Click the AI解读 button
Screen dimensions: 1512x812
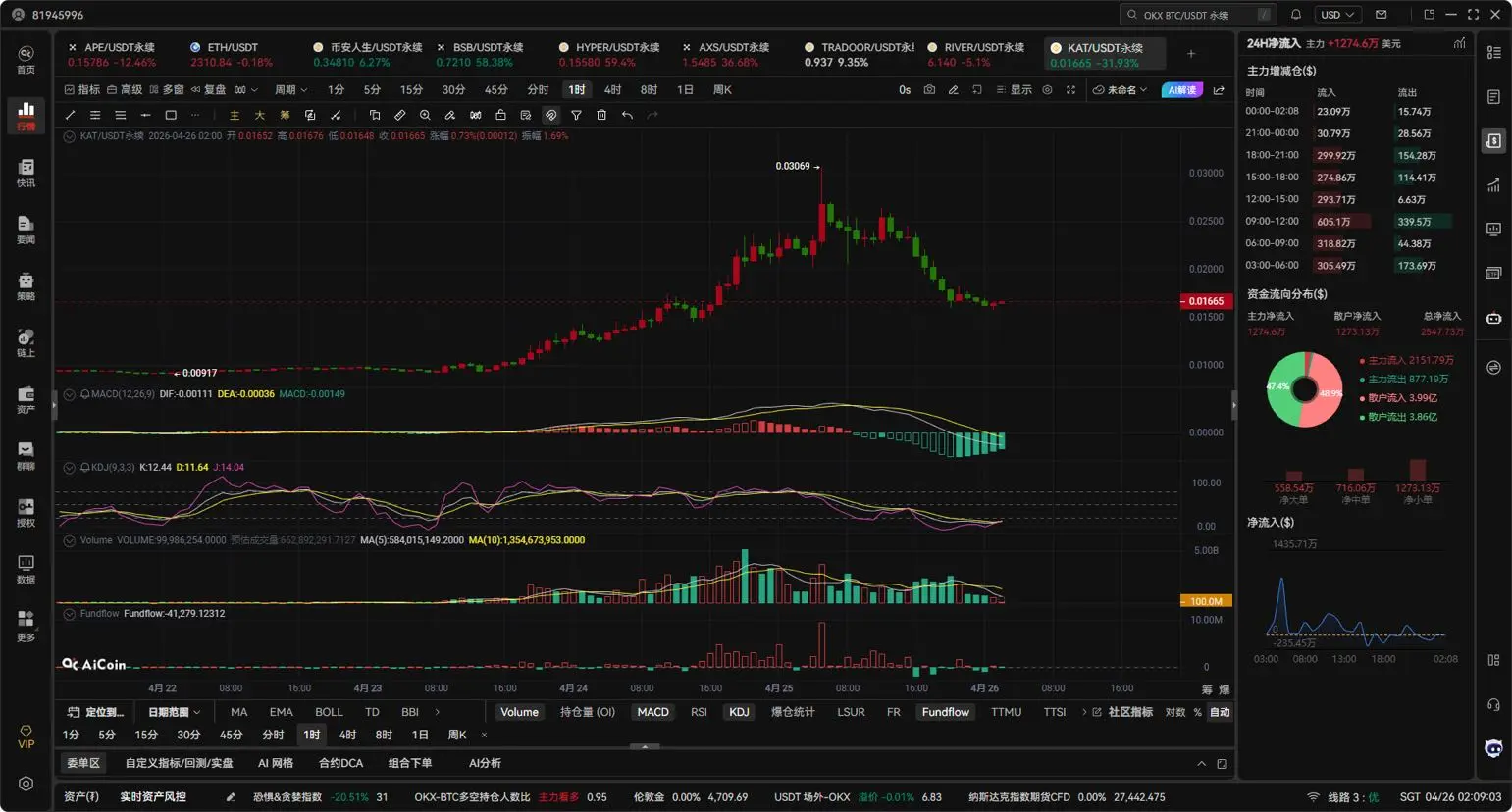click(1181, 89)
